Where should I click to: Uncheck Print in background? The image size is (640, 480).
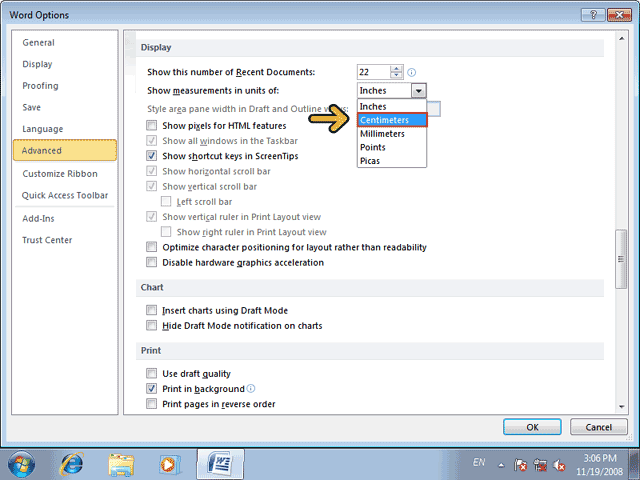(x=151, y=389)
